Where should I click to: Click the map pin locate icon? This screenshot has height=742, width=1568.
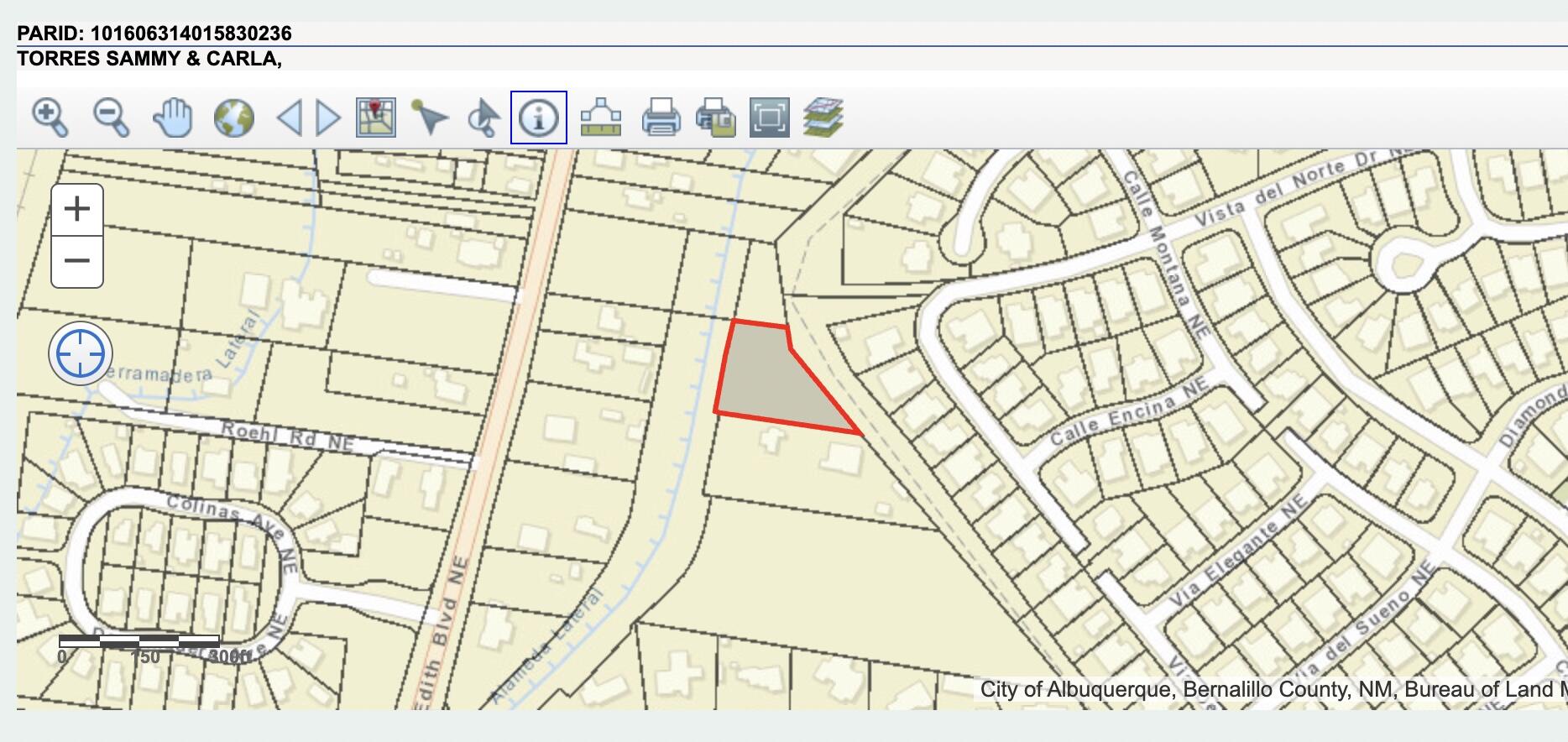(x=376, y=118)
